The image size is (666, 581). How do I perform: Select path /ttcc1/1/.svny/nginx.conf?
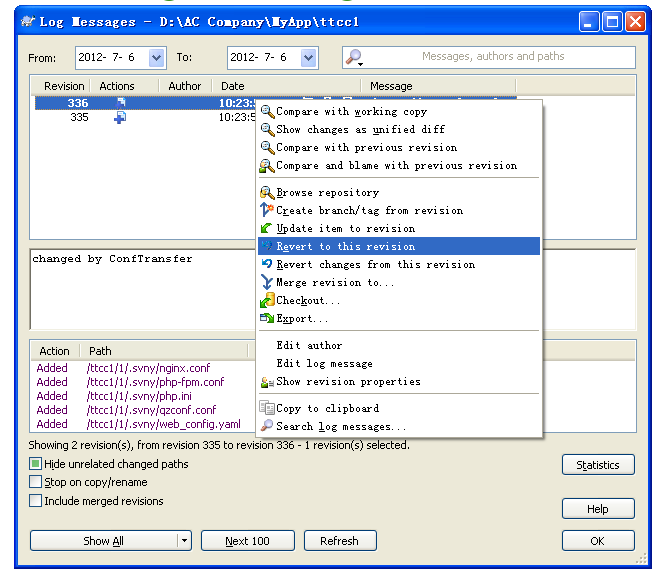pyautogui.click(x=148, y=368)
